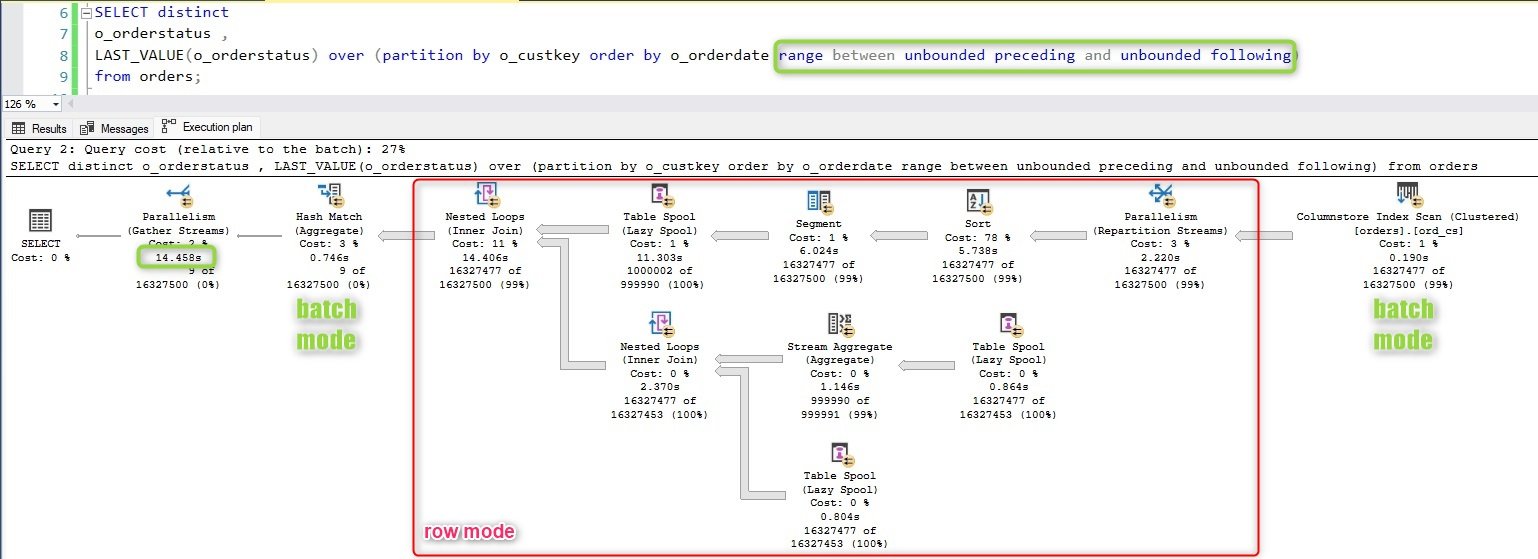The image size is (1538, 559).
Task: Click the SELECT operator icon
Action: pyautogui.click(x=41, y=222)
